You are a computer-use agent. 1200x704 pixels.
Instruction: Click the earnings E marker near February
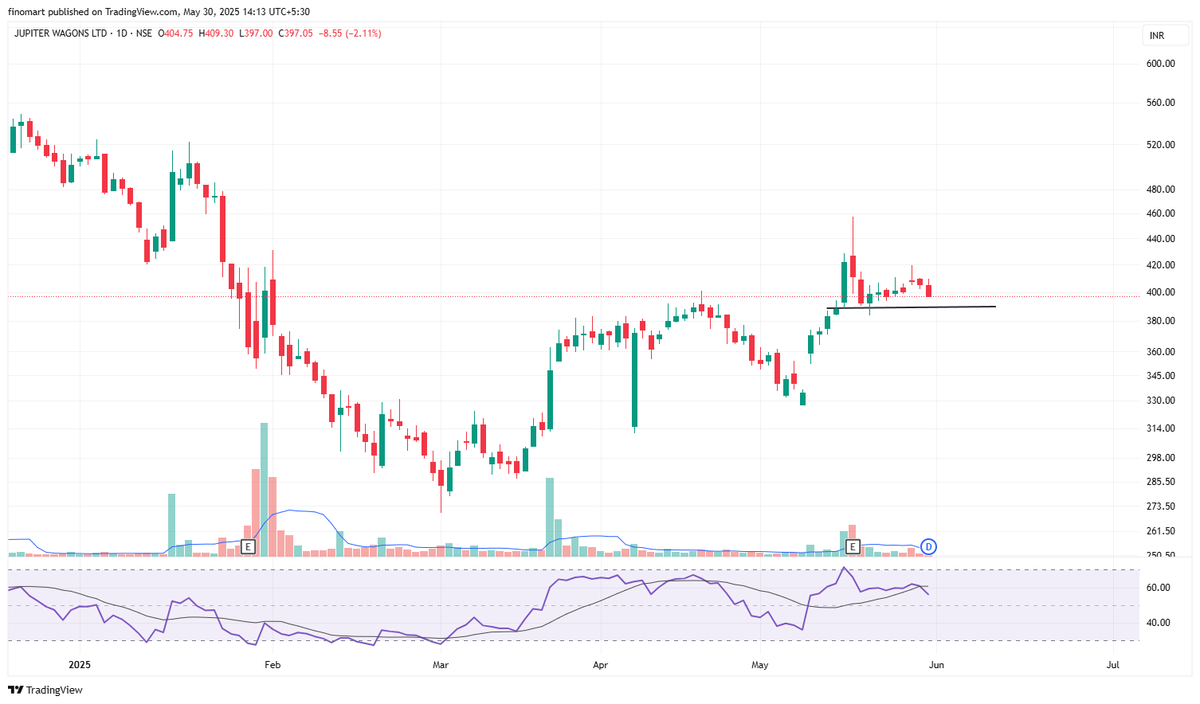(x=249, y=547)
